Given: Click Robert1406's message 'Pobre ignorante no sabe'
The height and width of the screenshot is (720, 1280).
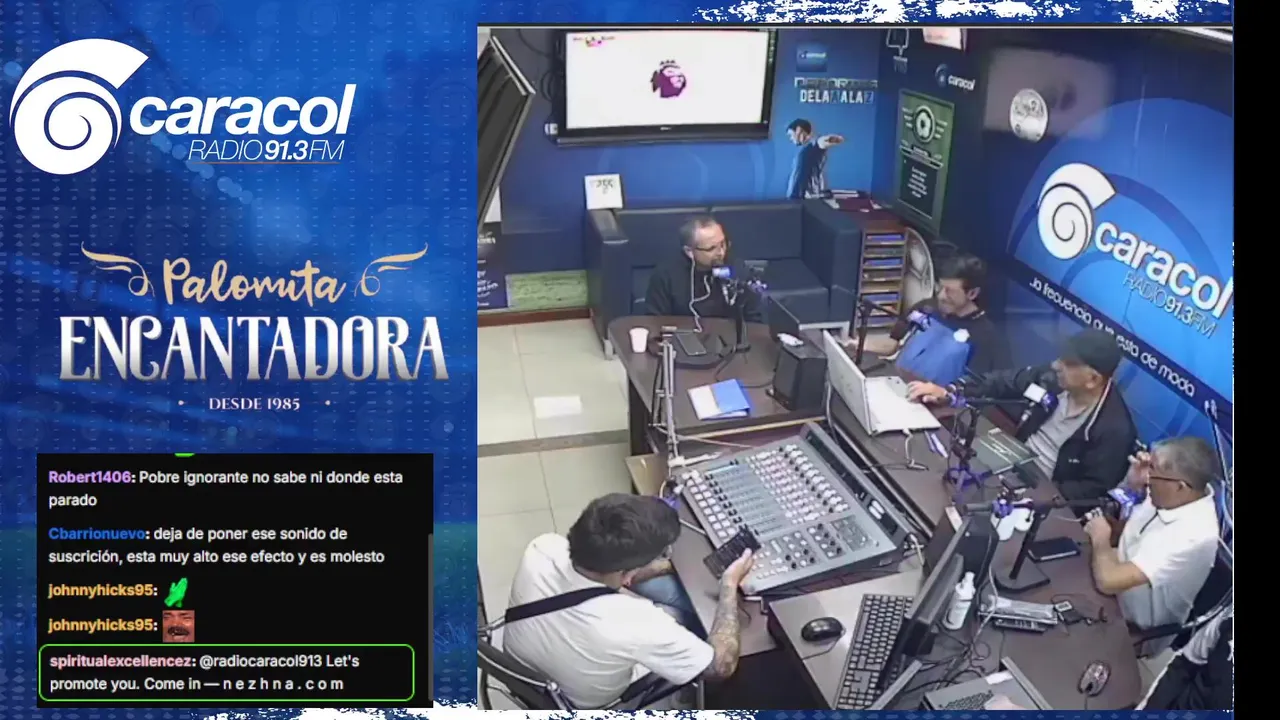Looking at the screenshot, I should click(x=226, y=488).
